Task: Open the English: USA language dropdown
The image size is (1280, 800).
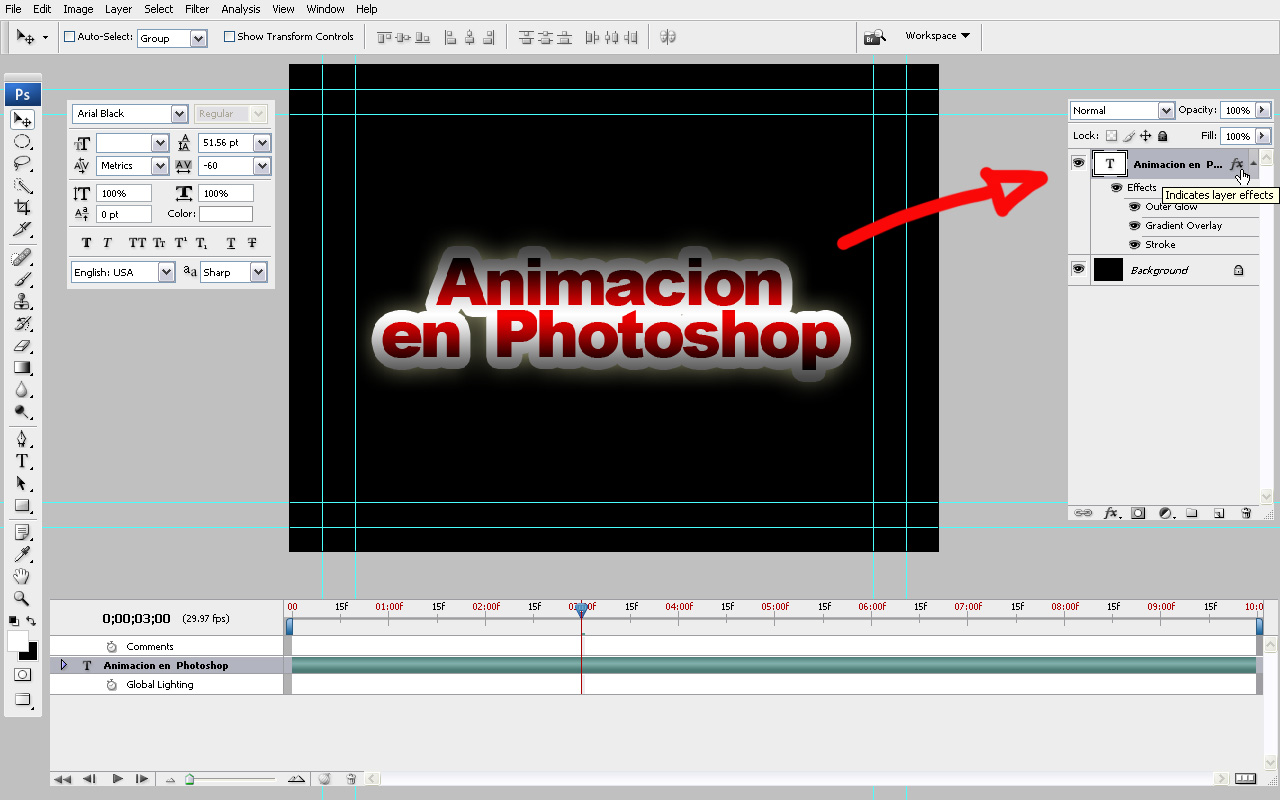Action: (166, 272)
